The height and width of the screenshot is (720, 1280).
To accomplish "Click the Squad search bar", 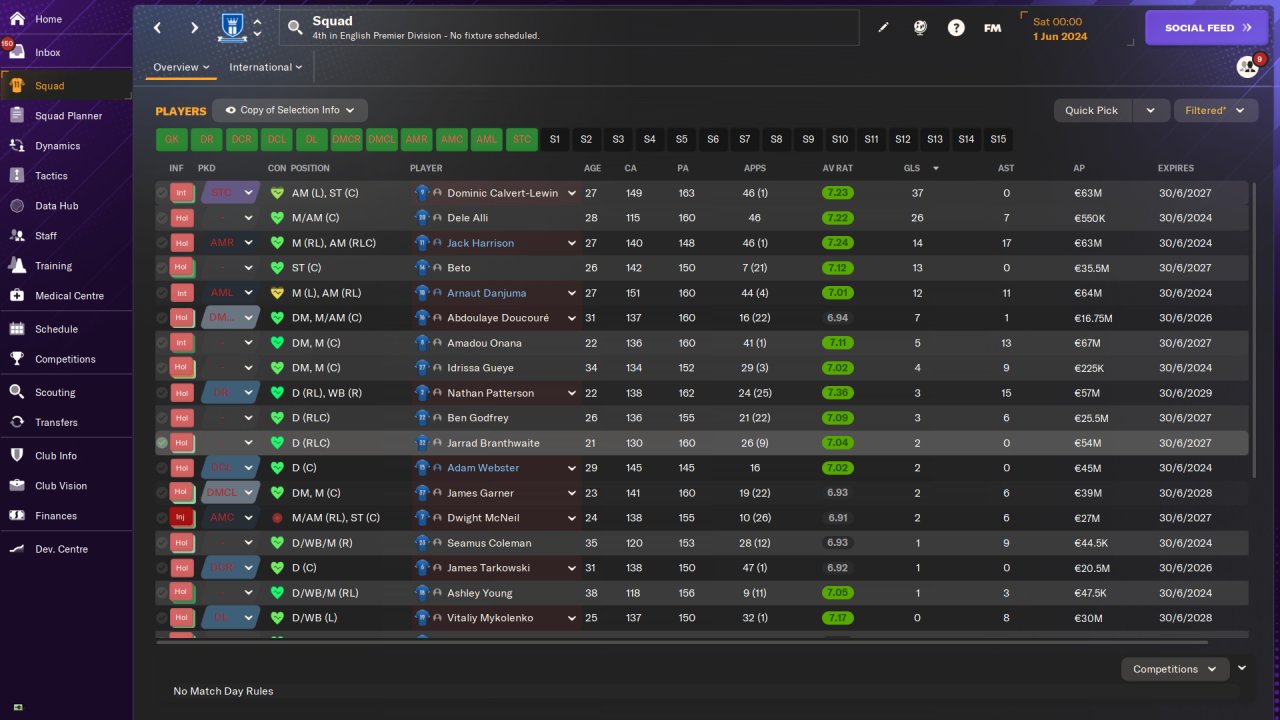I will (569, 28).
